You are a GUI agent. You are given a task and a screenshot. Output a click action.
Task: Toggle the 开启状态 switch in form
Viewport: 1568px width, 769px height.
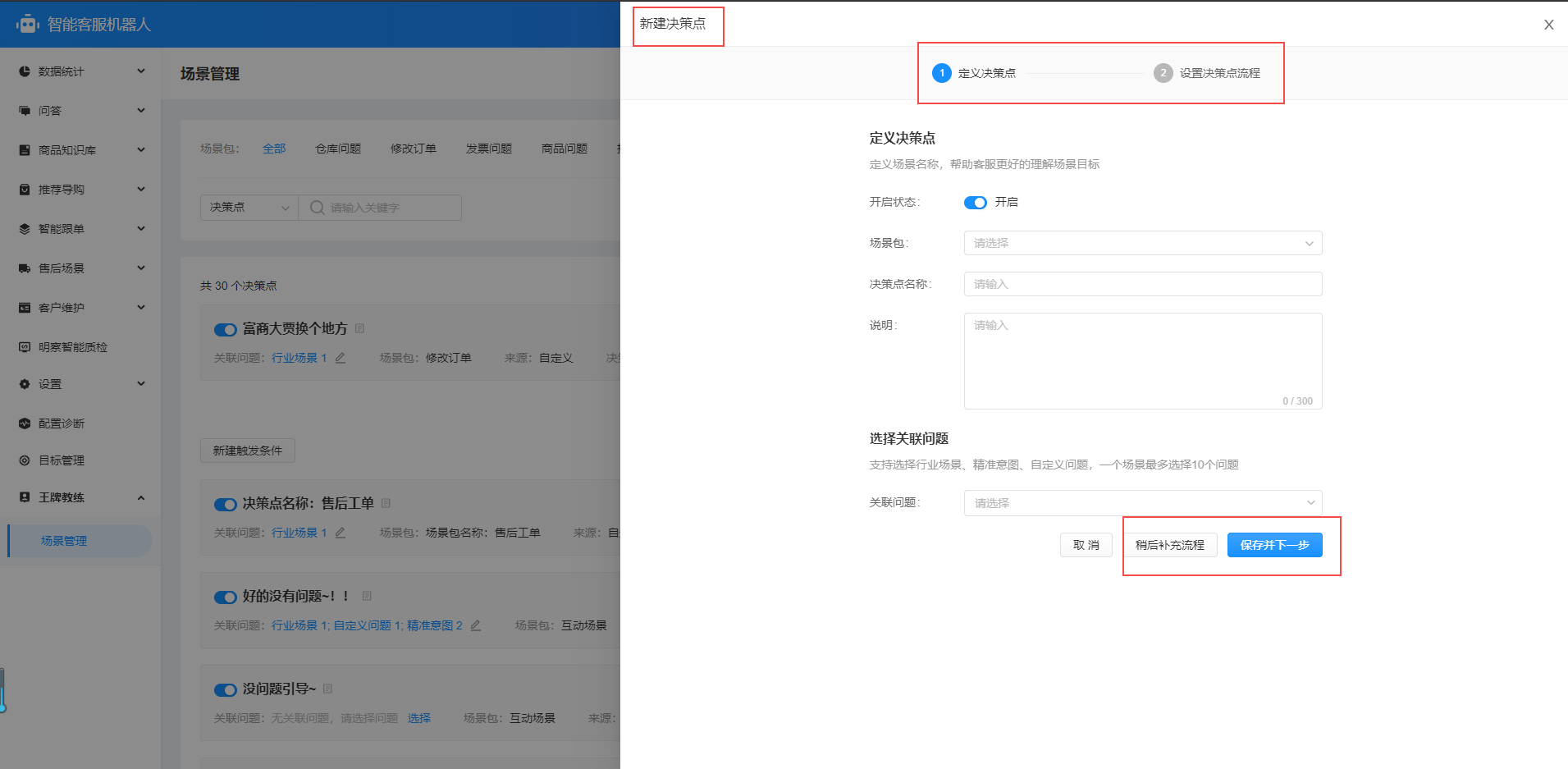(x=975, y=203)
